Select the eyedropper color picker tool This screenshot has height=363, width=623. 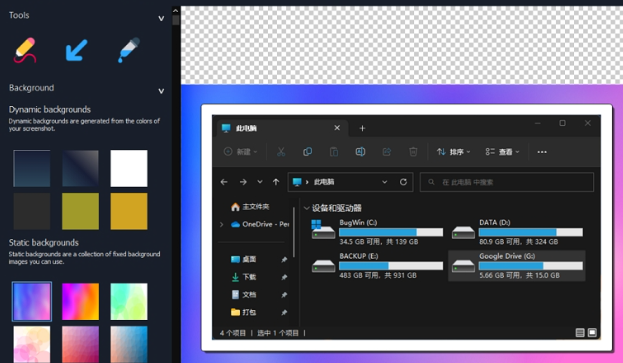pyautogui.click(x=128, y=50)
